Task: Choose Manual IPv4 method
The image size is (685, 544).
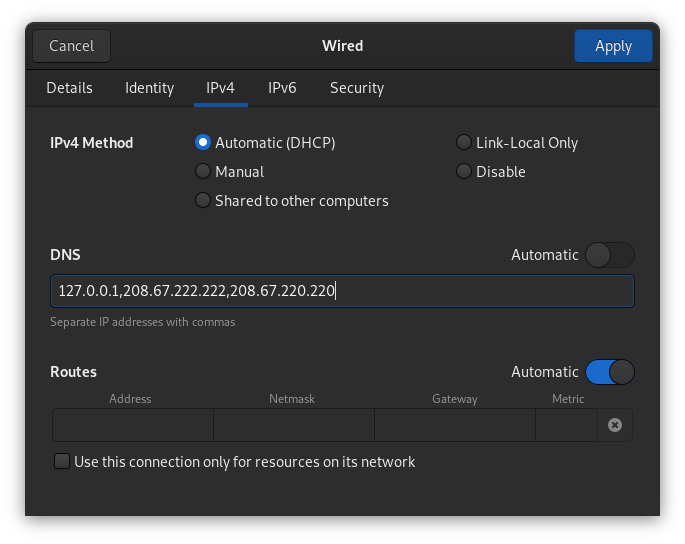Action: tap(203, 172)
